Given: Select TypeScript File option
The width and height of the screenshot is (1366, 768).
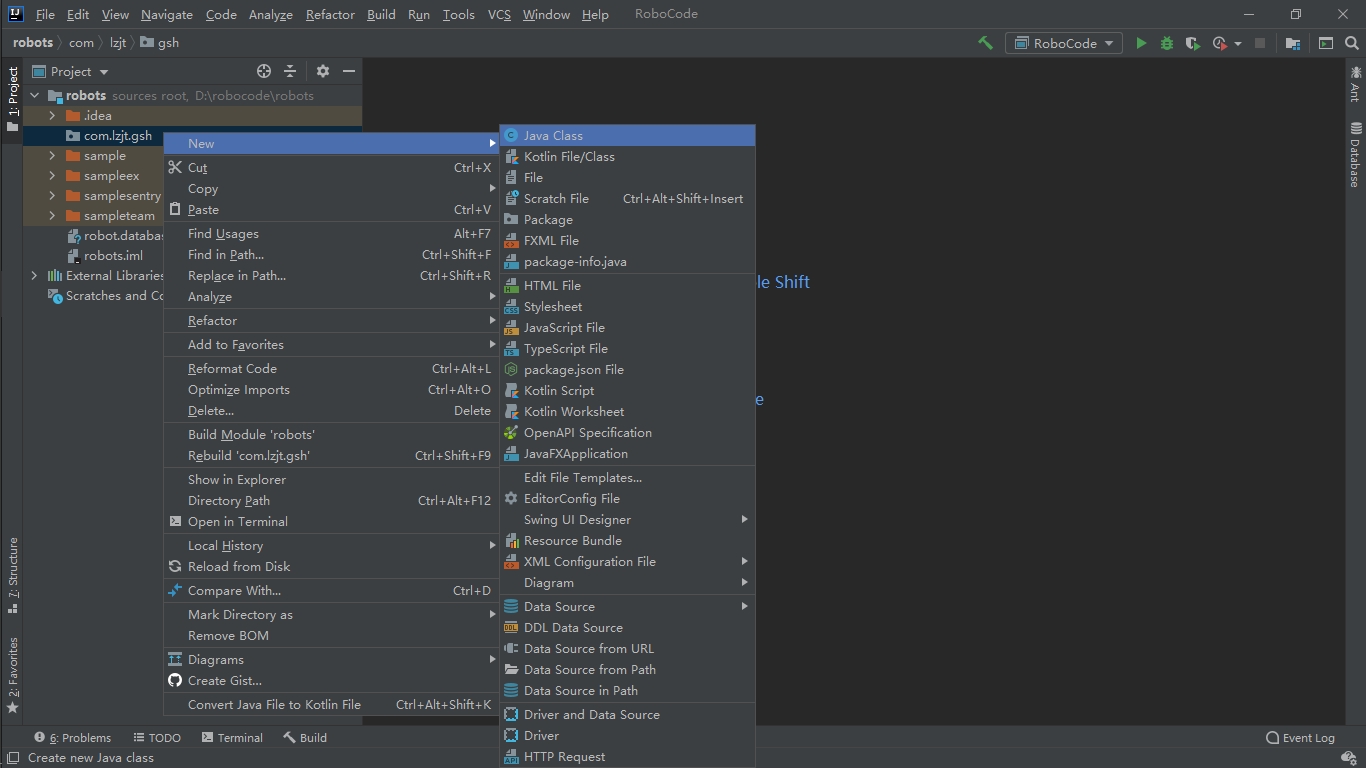Looking at the screenshot, I should coord(627,348).
